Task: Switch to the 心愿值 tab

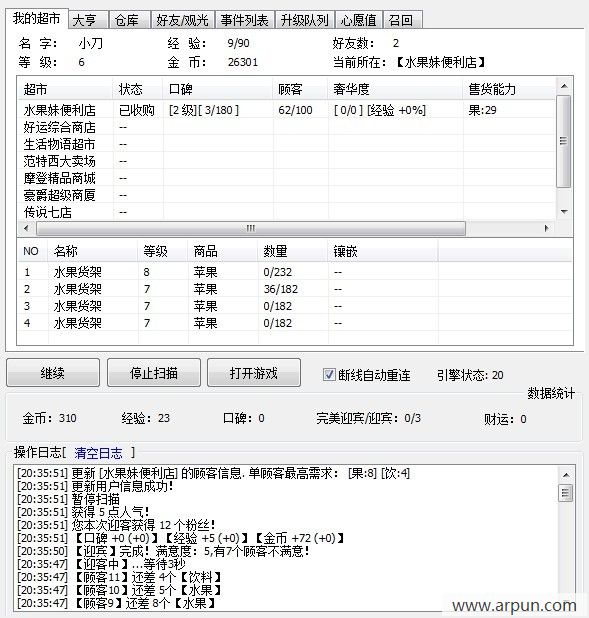Action: 358,20
